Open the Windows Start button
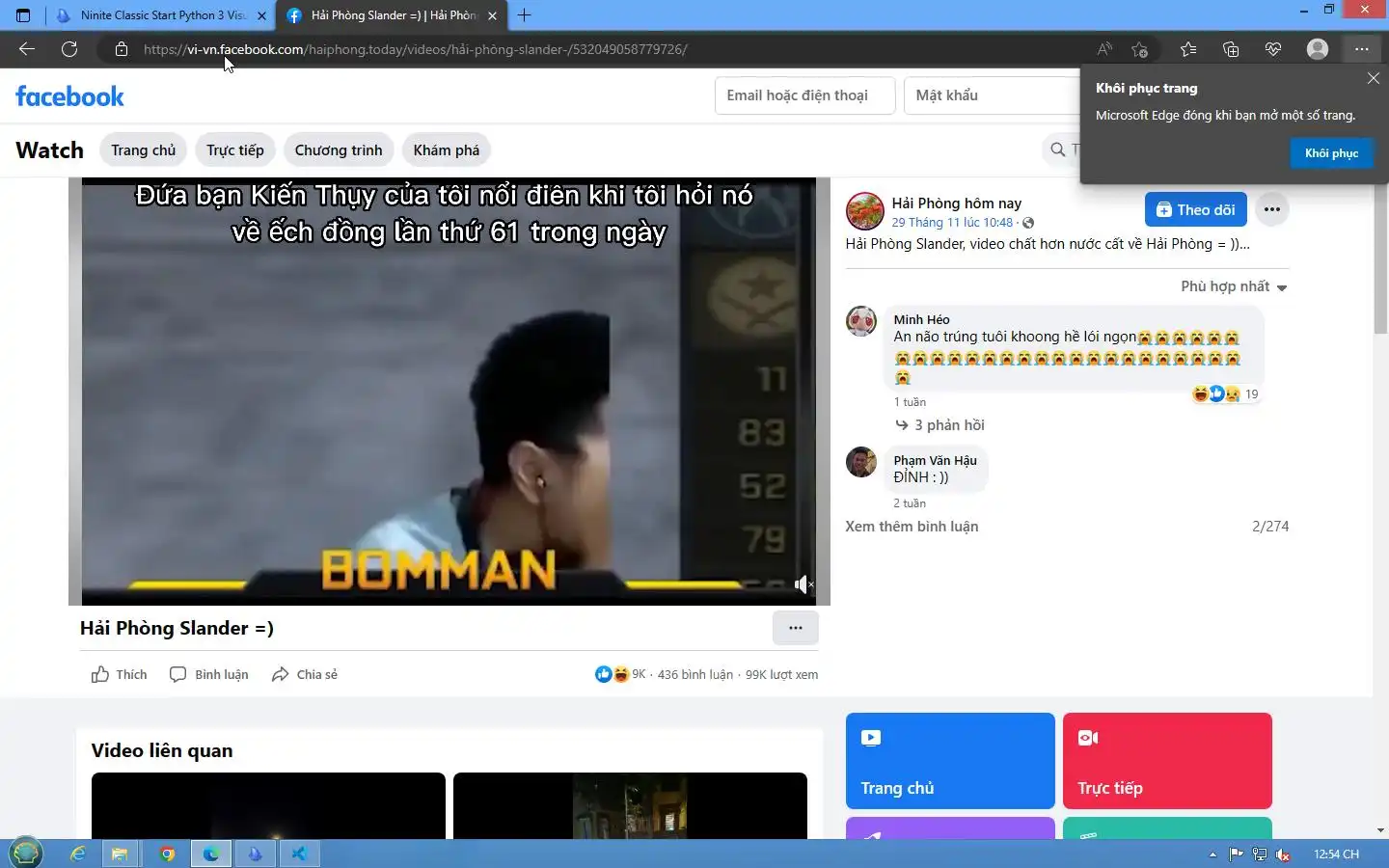The width and height of the screenshot is (1389, 868). (x=26, y=854)
